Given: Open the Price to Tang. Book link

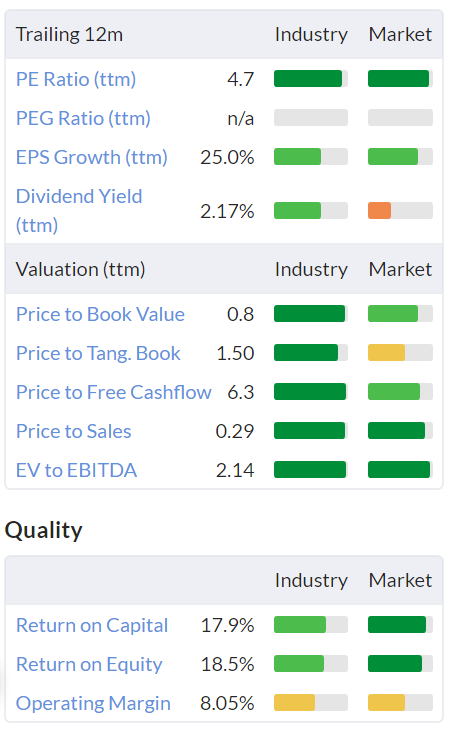Looking at the screenshot, I should click(x=98, y=353).
